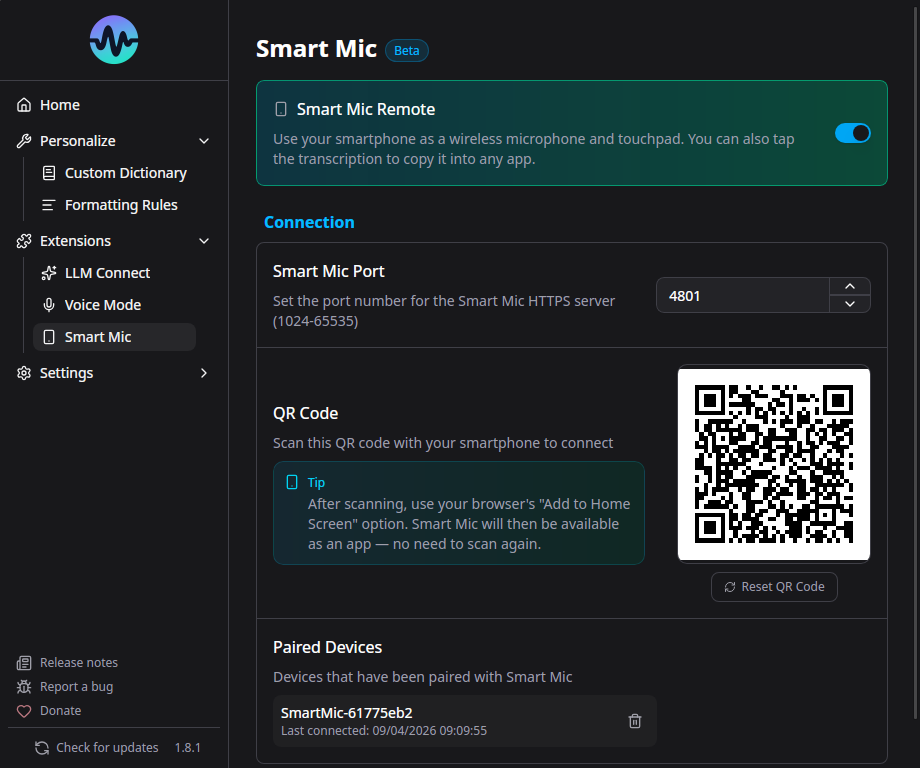
Task: Click the Voice Mode microphone icon
Action: coord(47,304)
